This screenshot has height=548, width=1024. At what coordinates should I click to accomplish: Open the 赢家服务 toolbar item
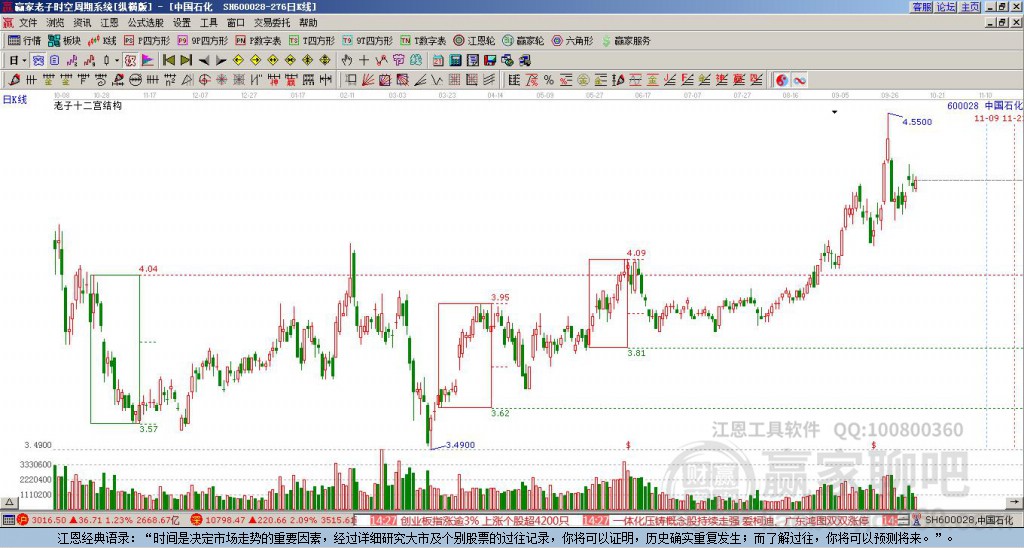click(x=626, y=40)
